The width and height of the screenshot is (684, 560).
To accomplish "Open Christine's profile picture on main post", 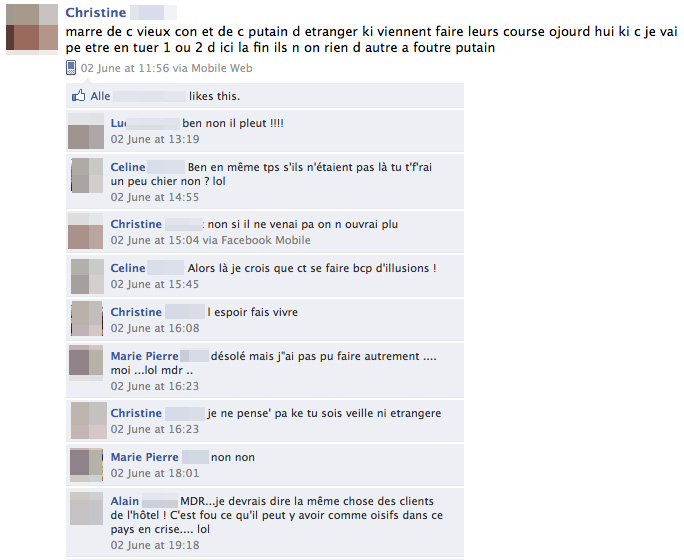I will tap(32, 29).
